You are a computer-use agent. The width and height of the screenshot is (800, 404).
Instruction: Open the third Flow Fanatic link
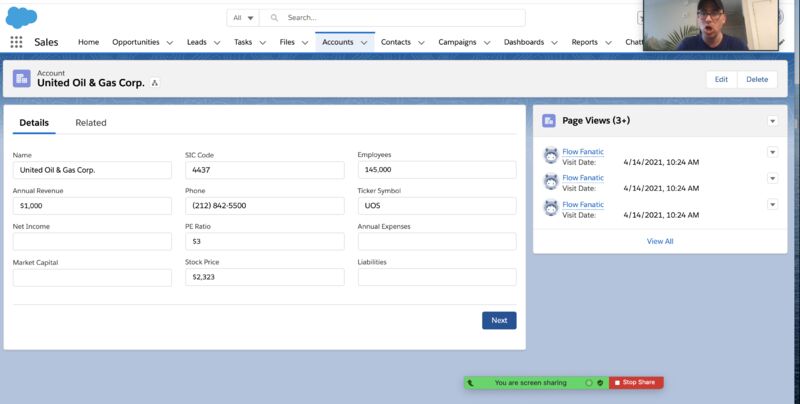point(583,204)
